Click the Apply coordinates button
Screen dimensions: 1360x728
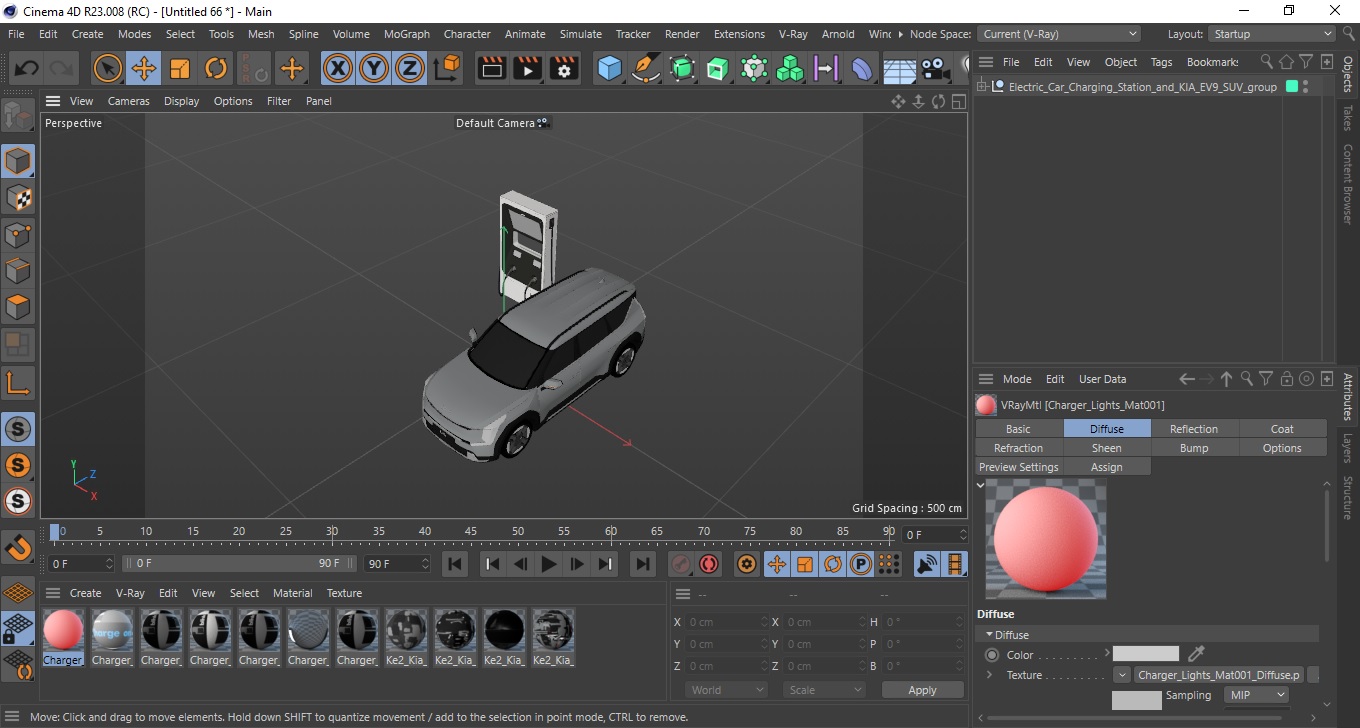click(x=922, y=690)
